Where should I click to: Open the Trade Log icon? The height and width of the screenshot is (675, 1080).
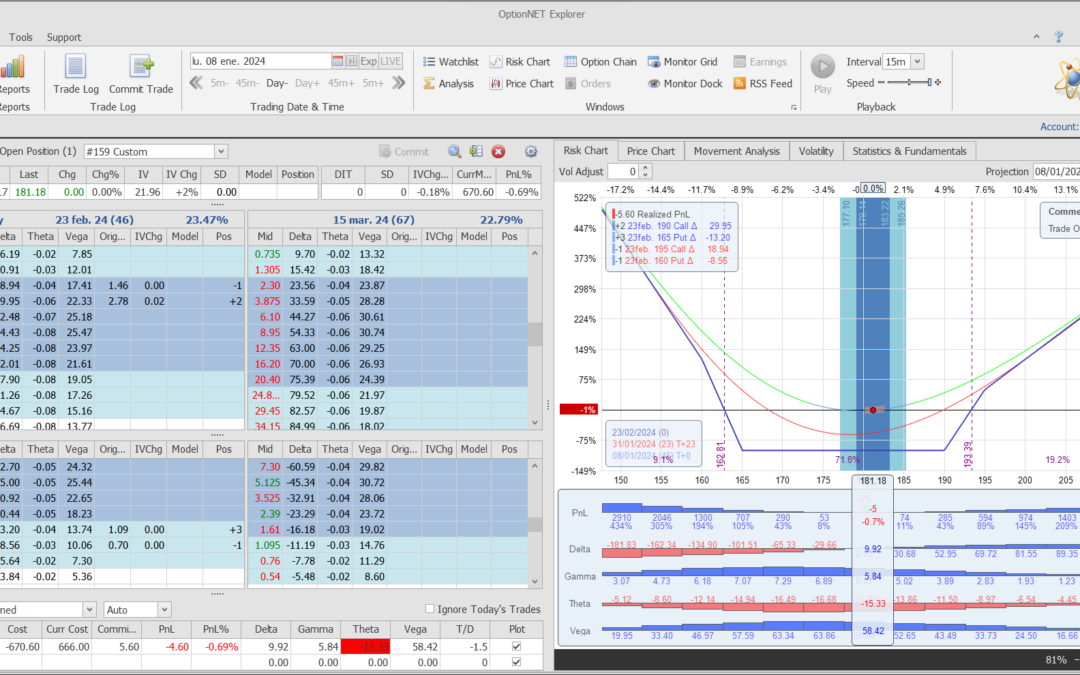pyautogui.click(x=75, y=67)
